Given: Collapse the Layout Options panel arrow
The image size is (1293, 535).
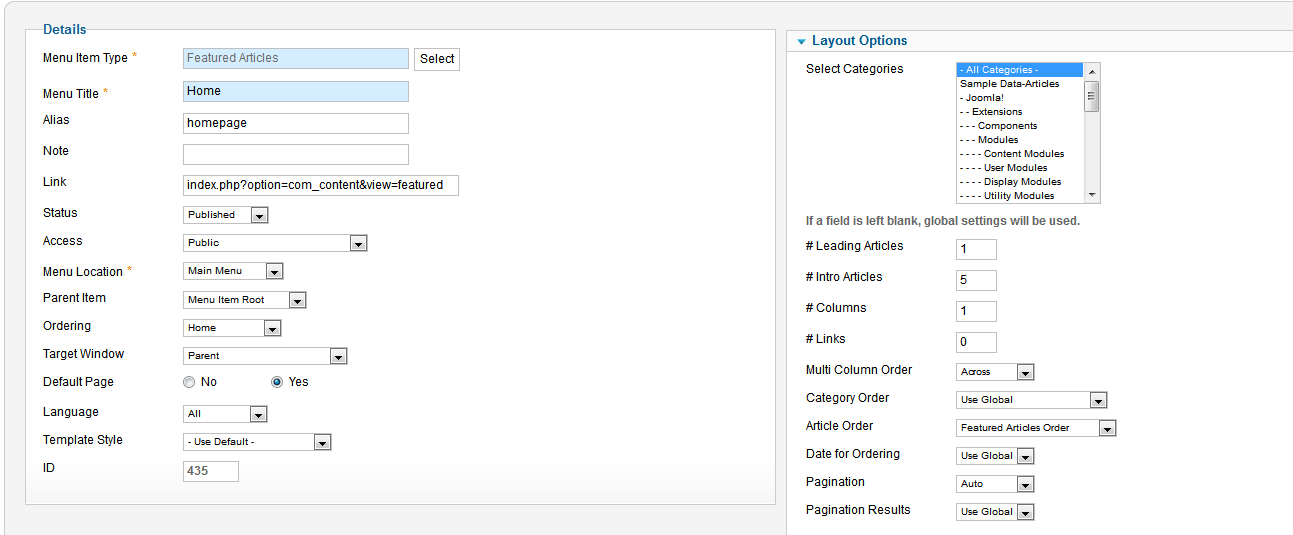Looking at the screenshot, I should 802,42.
